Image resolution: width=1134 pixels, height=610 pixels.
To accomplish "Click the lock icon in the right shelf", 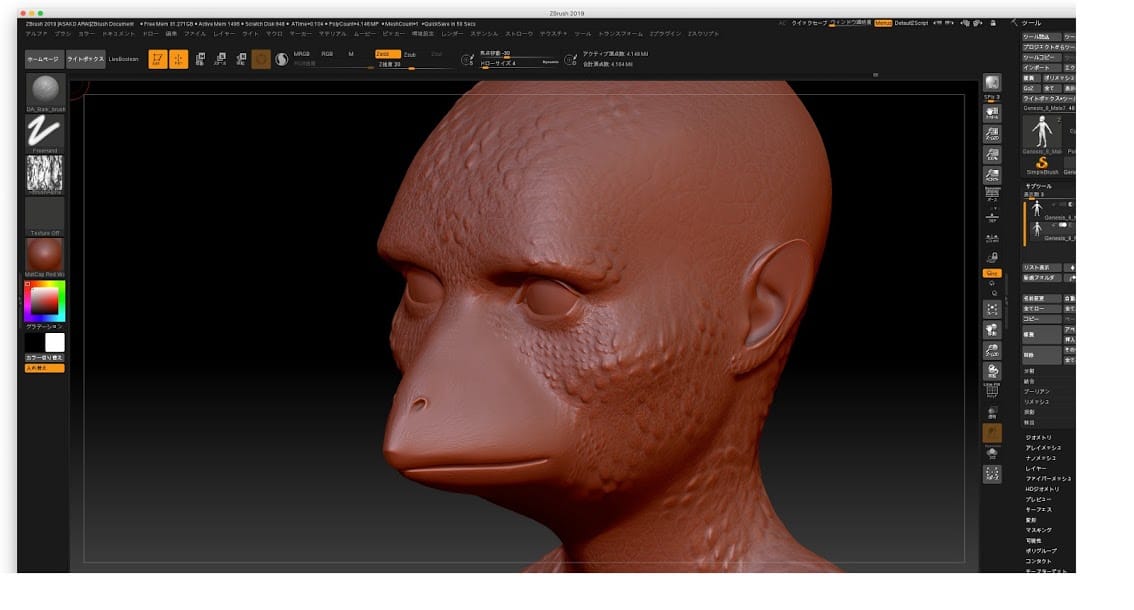I will 992,257.
